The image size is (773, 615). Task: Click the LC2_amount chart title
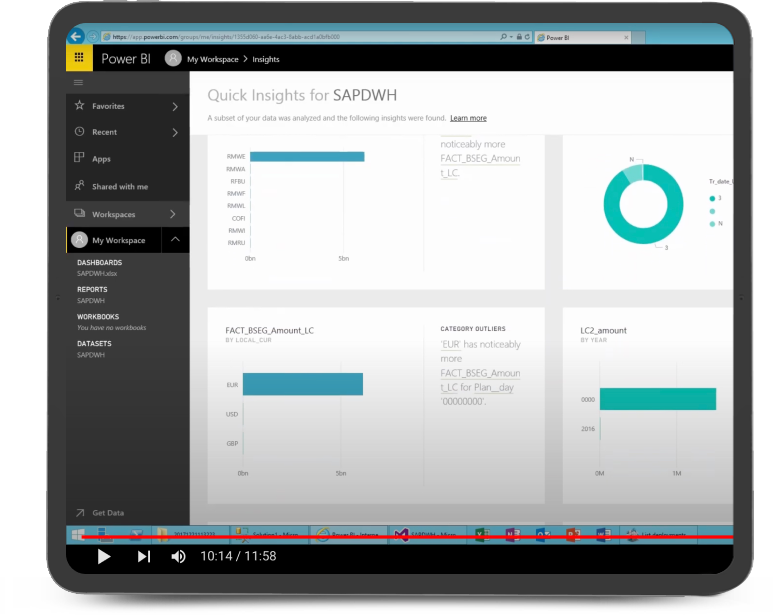click(x=603, y=330)
